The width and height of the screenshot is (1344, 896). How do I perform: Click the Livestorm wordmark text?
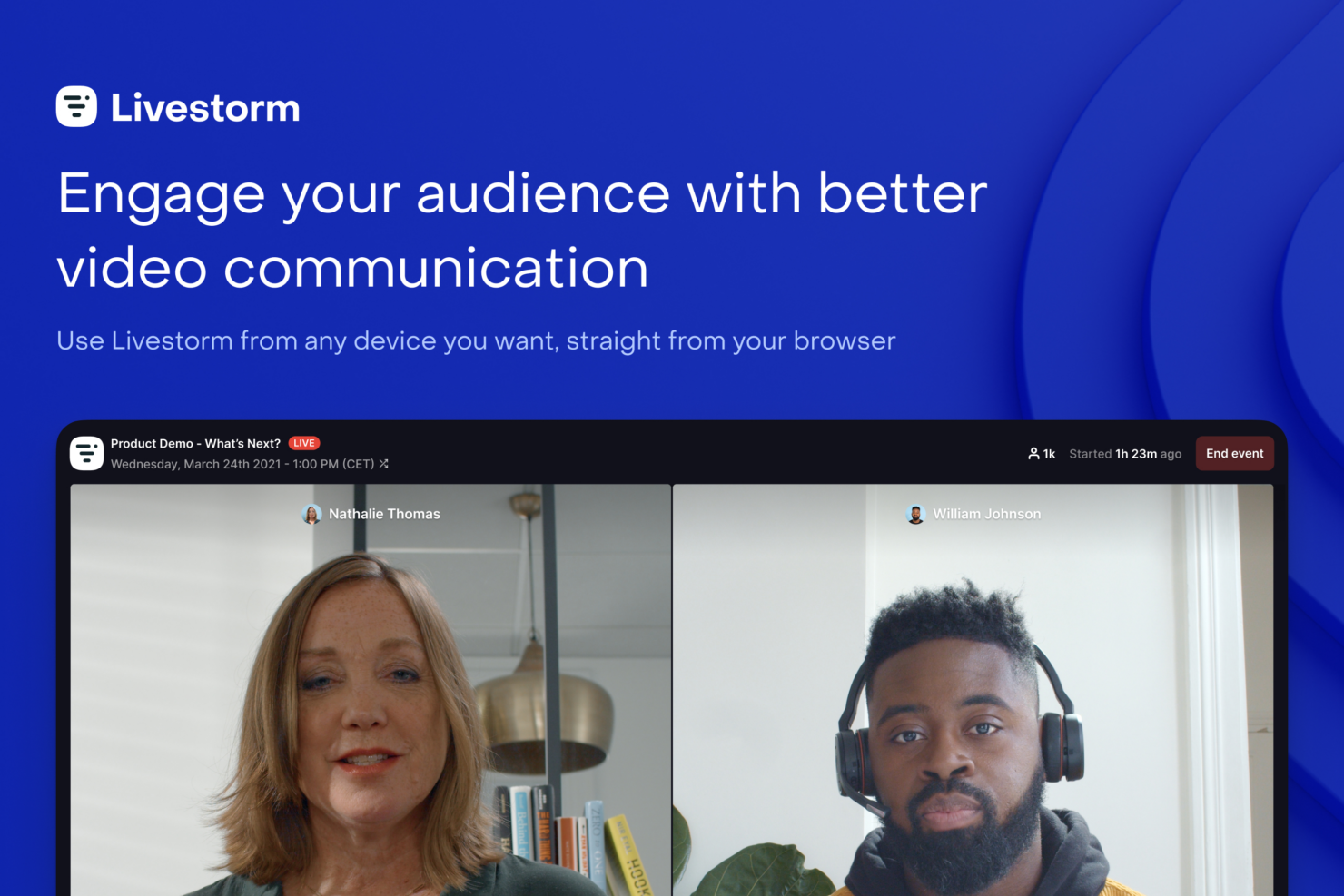pos(205,108)
